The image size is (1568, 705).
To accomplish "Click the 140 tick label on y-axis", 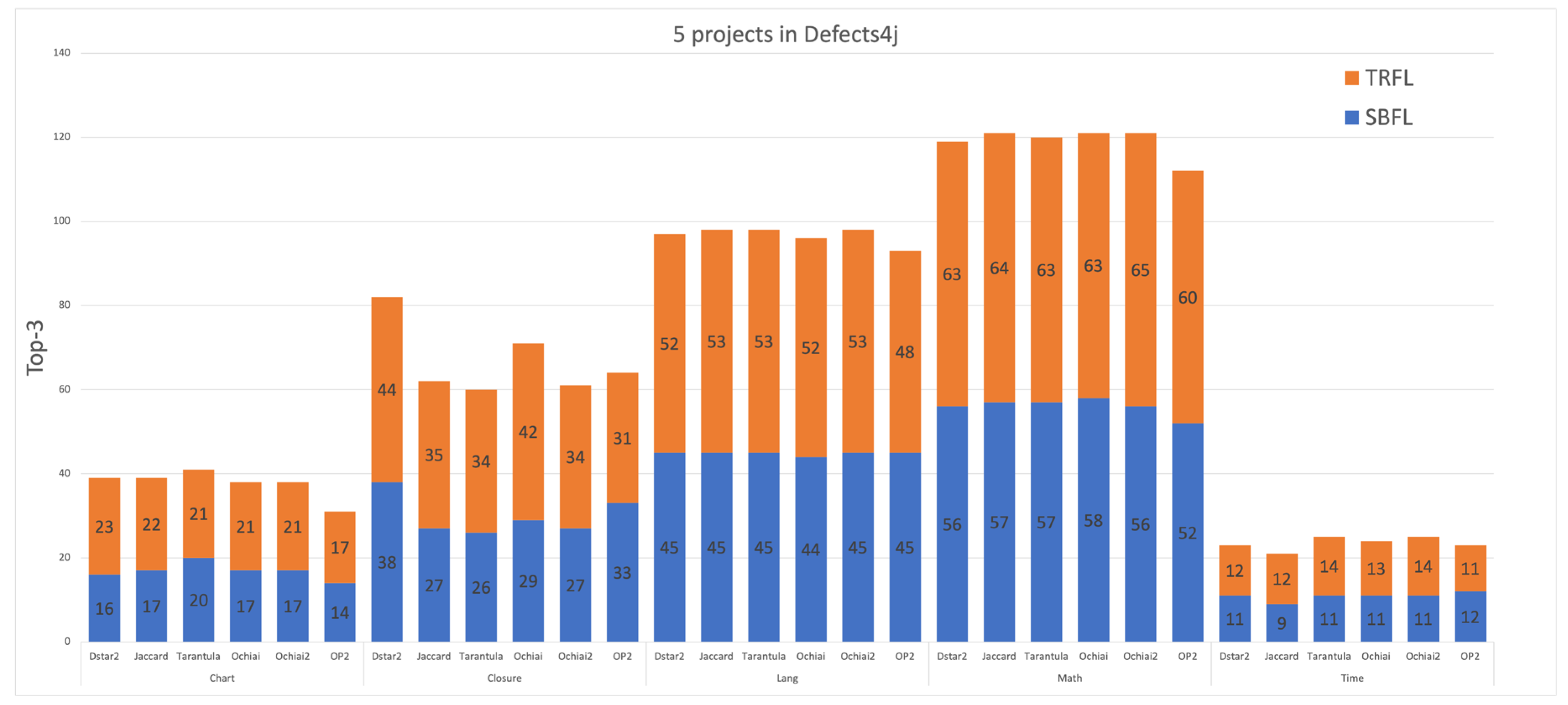I will click(61, 53).
